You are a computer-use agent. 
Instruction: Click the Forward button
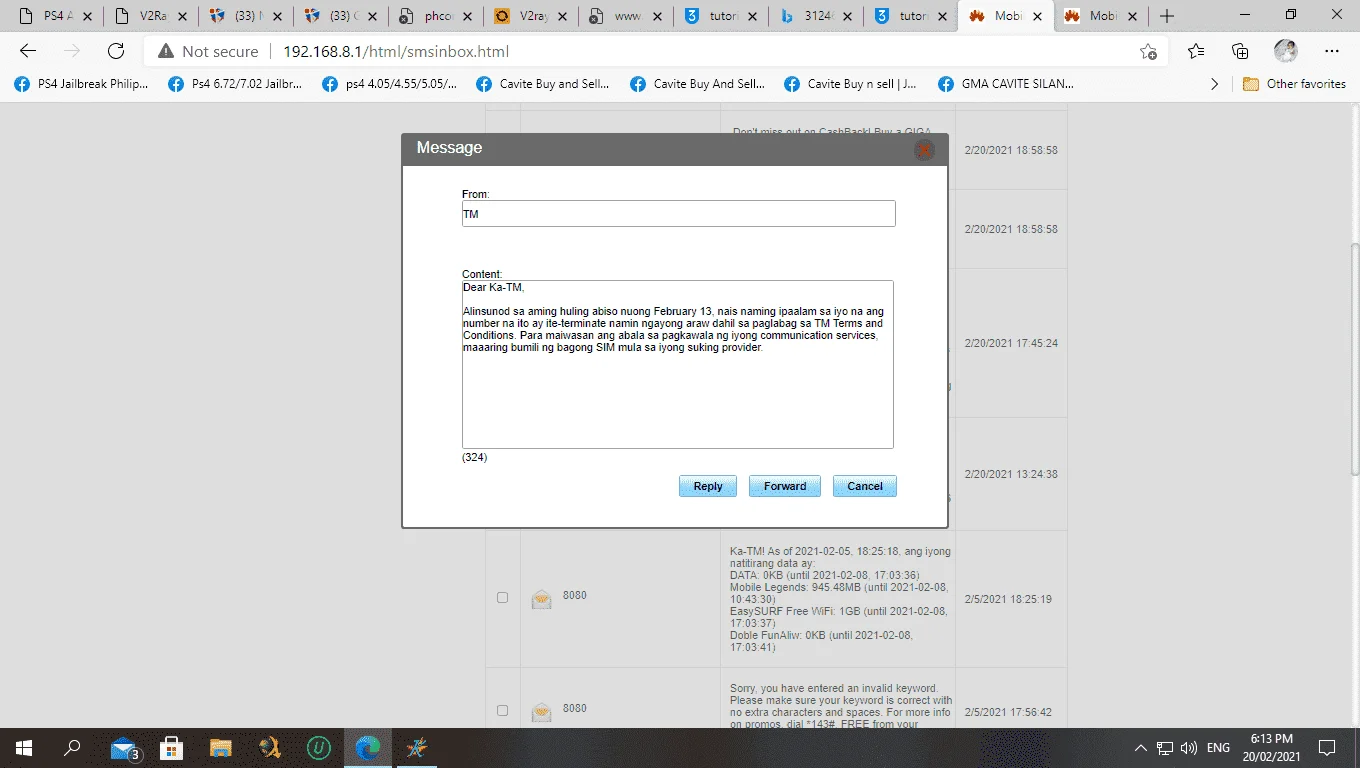point(785,486)
